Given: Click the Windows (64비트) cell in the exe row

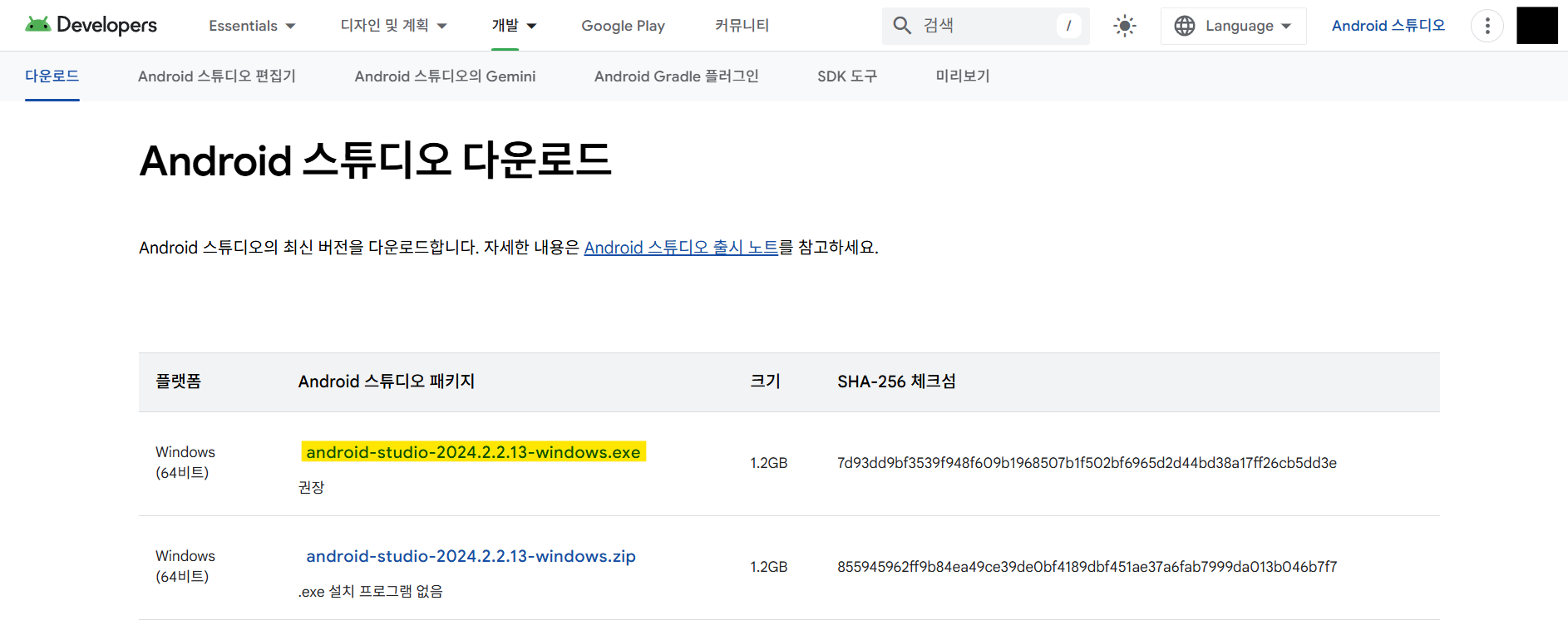Looking at the screenshot, I should pyautogui.click(x=185, y=462).
